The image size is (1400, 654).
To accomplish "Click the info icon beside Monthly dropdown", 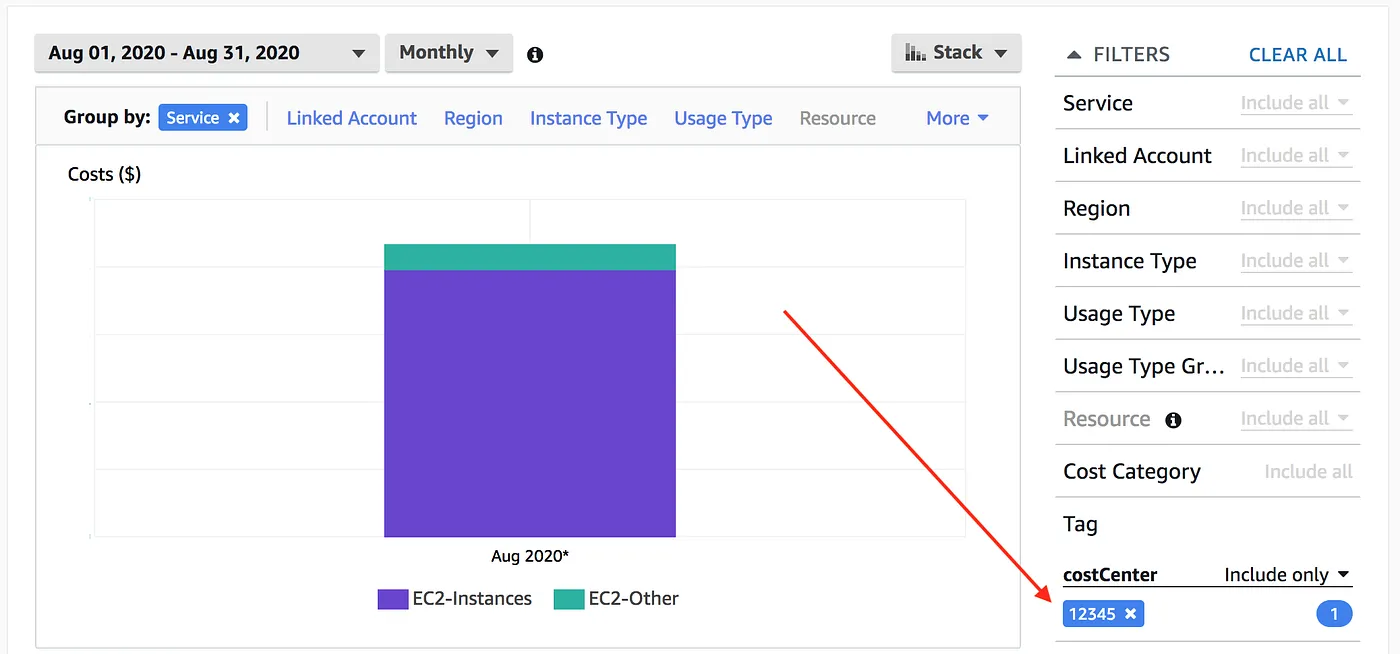I will (x=535, y=54).
